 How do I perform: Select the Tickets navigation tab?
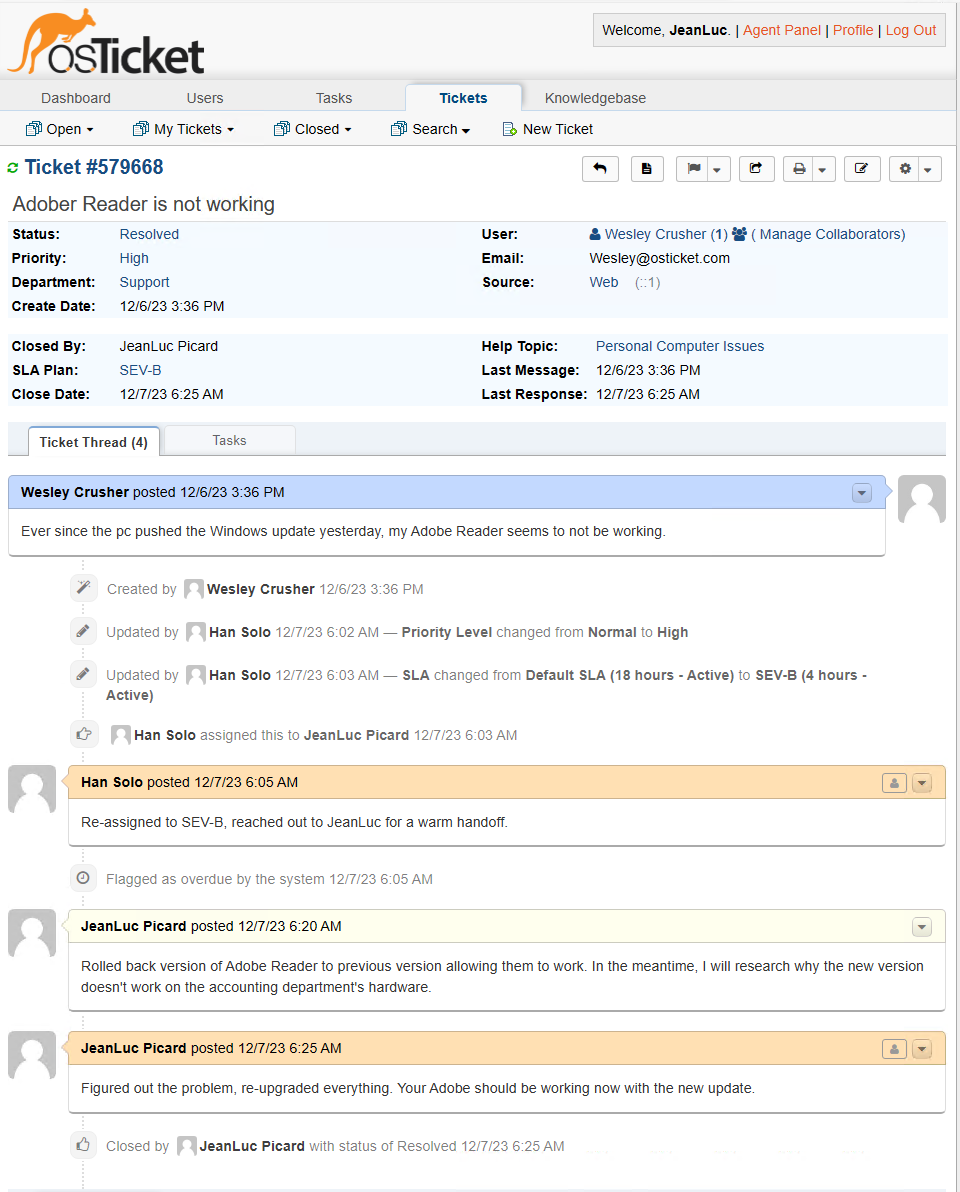click(x=464, y=98)
